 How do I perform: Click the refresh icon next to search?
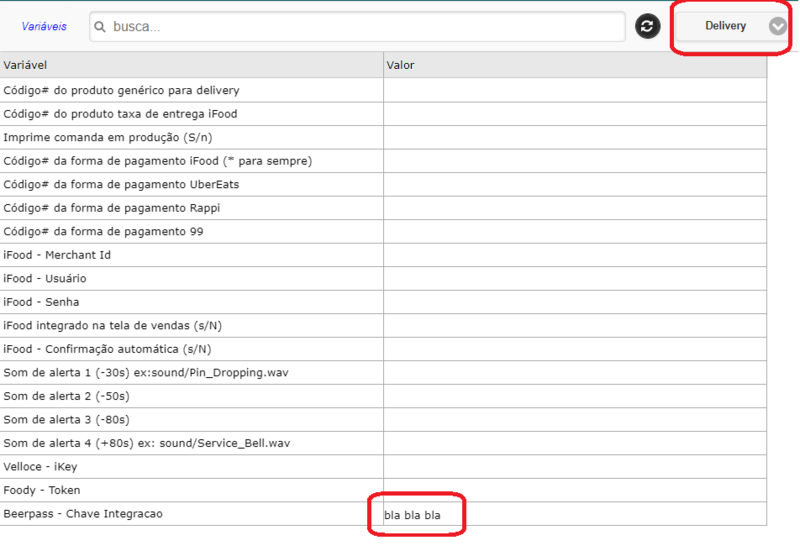coord(647,26)
